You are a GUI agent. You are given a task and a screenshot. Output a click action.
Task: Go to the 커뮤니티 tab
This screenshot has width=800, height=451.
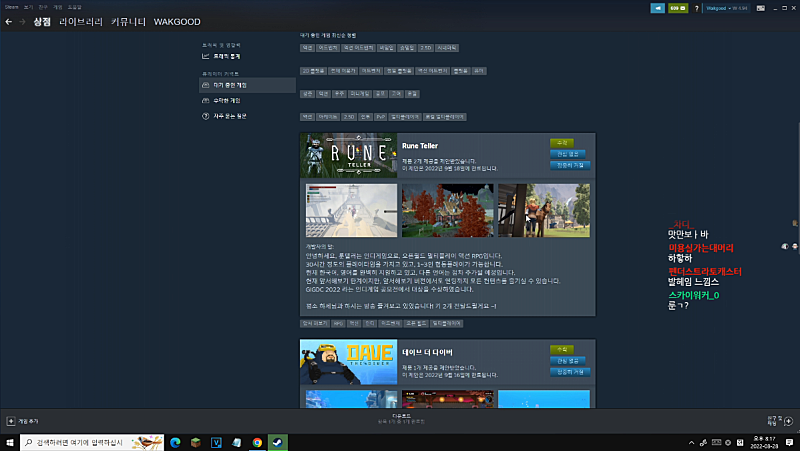(x=128, y=21)
